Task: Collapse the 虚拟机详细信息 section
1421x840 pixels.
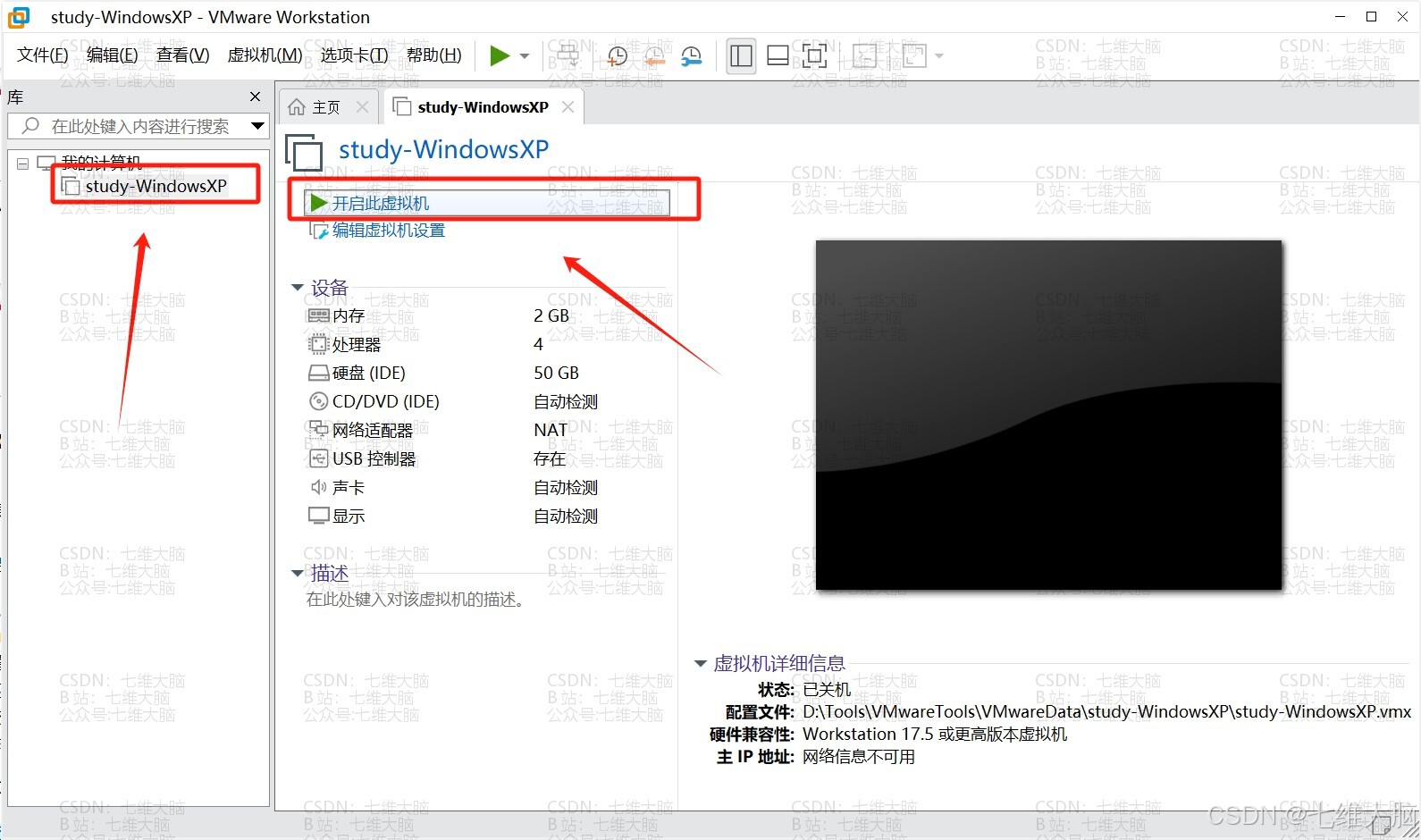Action: [700, 664]
